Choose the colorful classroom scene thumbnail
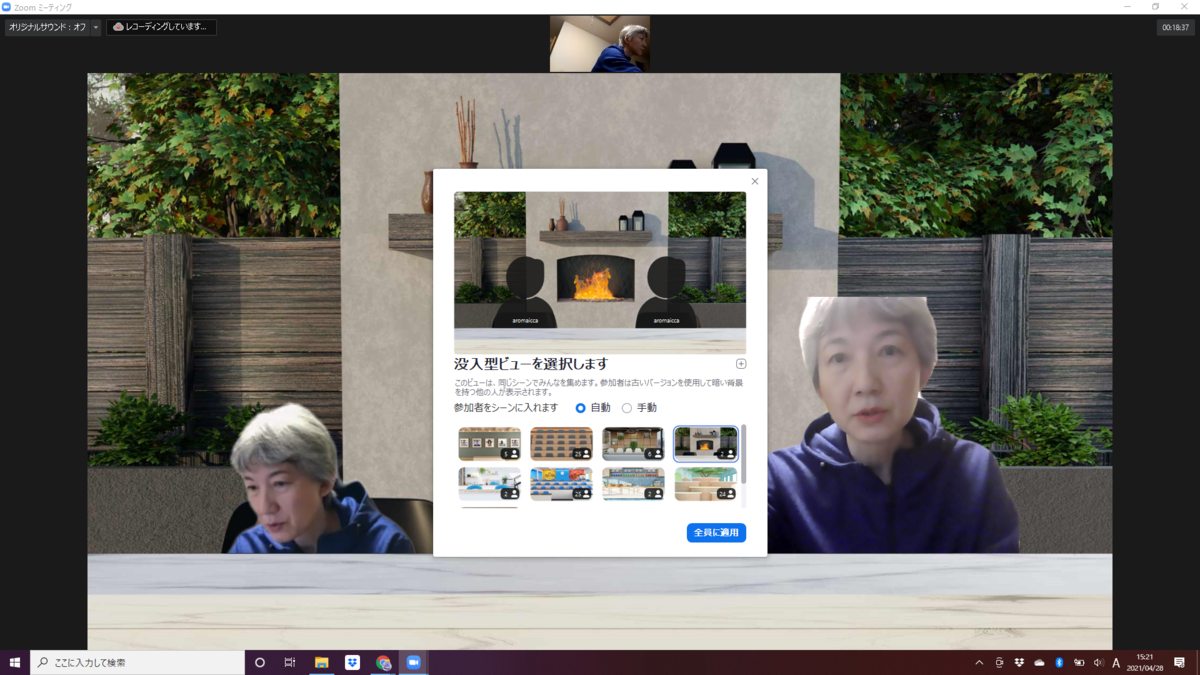The height and width of the screenshot is (675, 1200). point(561,484)
